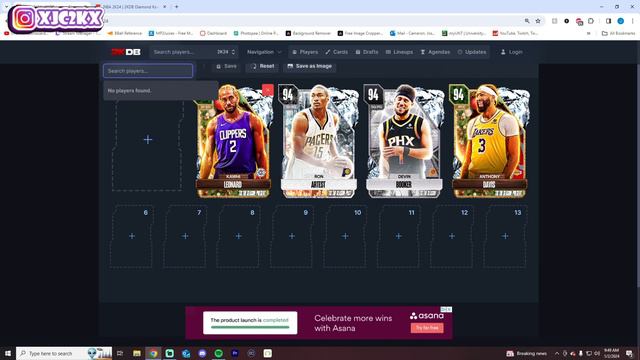
Task: Expand the Navigation dropdown
Action: (264, 52)
